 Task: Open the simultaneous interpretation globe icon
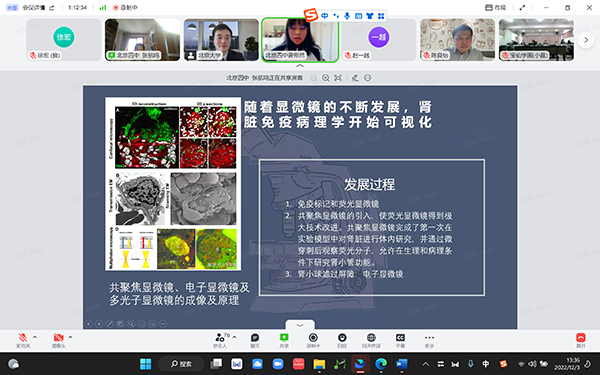click(371, 340)
